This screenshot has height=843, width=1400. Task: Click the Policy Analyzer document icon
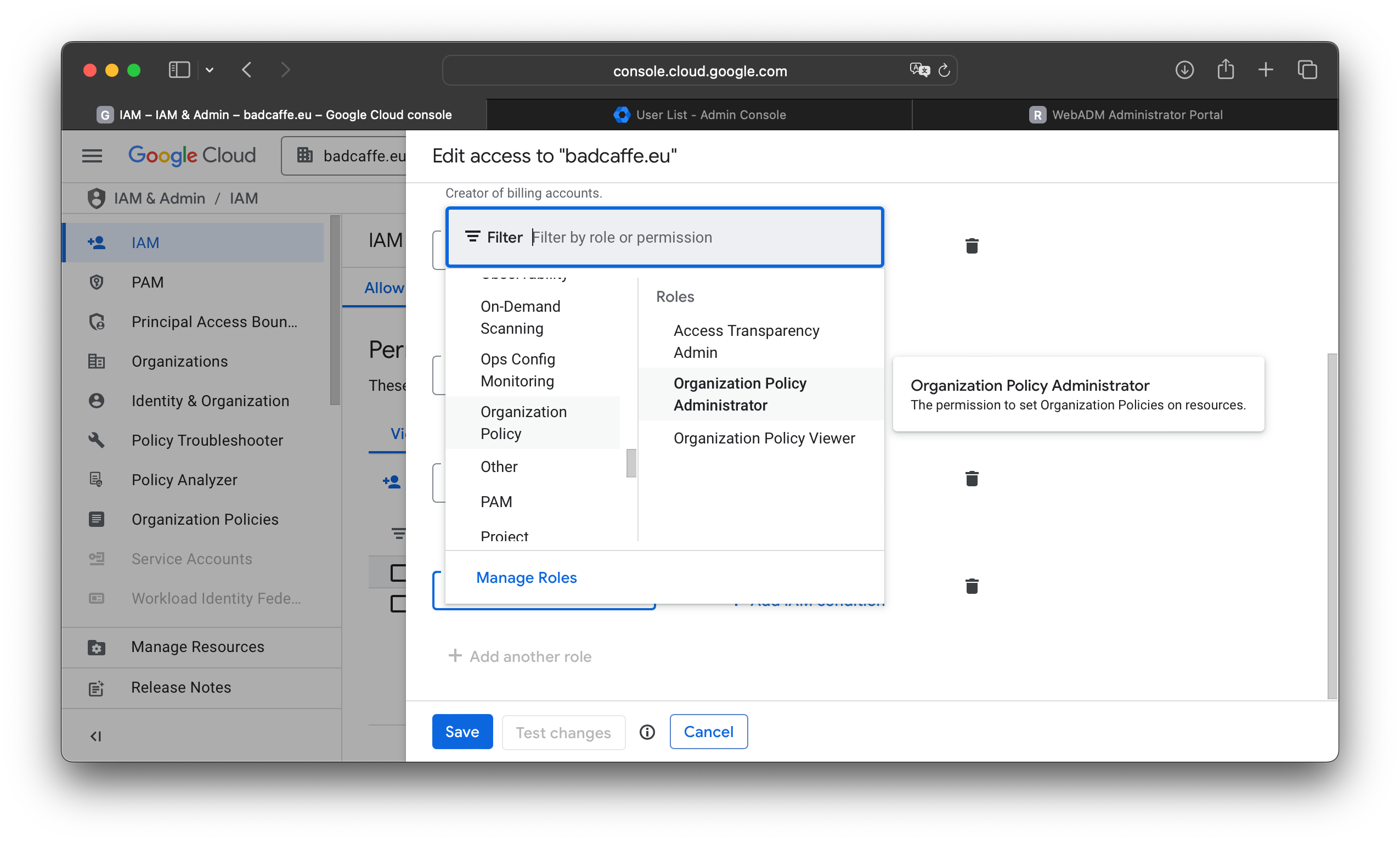pos(97,480)
